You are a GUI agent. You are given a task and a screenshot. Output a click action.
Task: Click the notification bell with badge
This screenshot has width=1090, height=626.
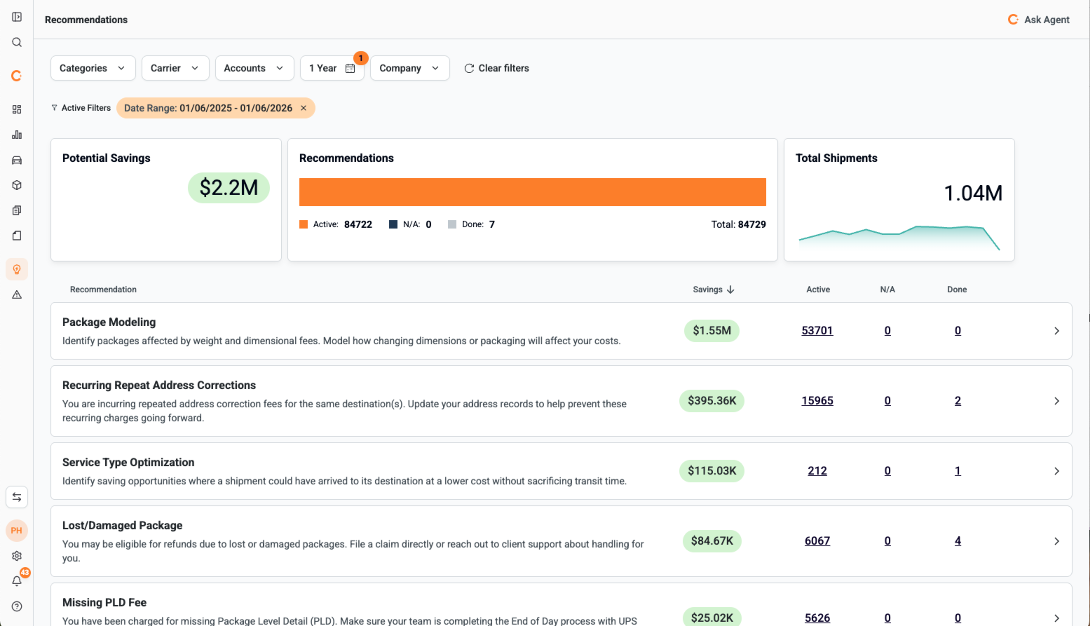16,581
